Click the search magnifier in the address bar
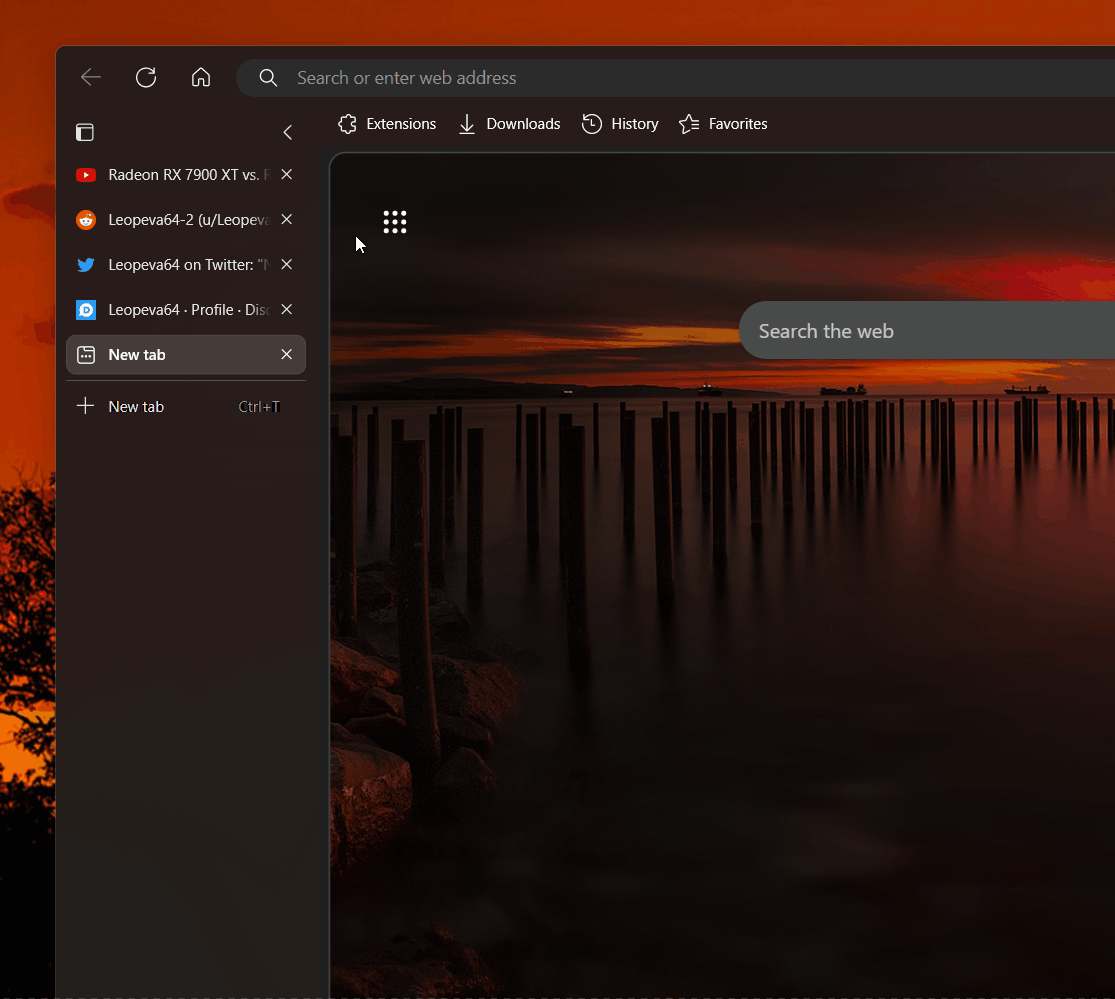Image resolution: width=1115 pixels, height=999 pixels. 268,78
